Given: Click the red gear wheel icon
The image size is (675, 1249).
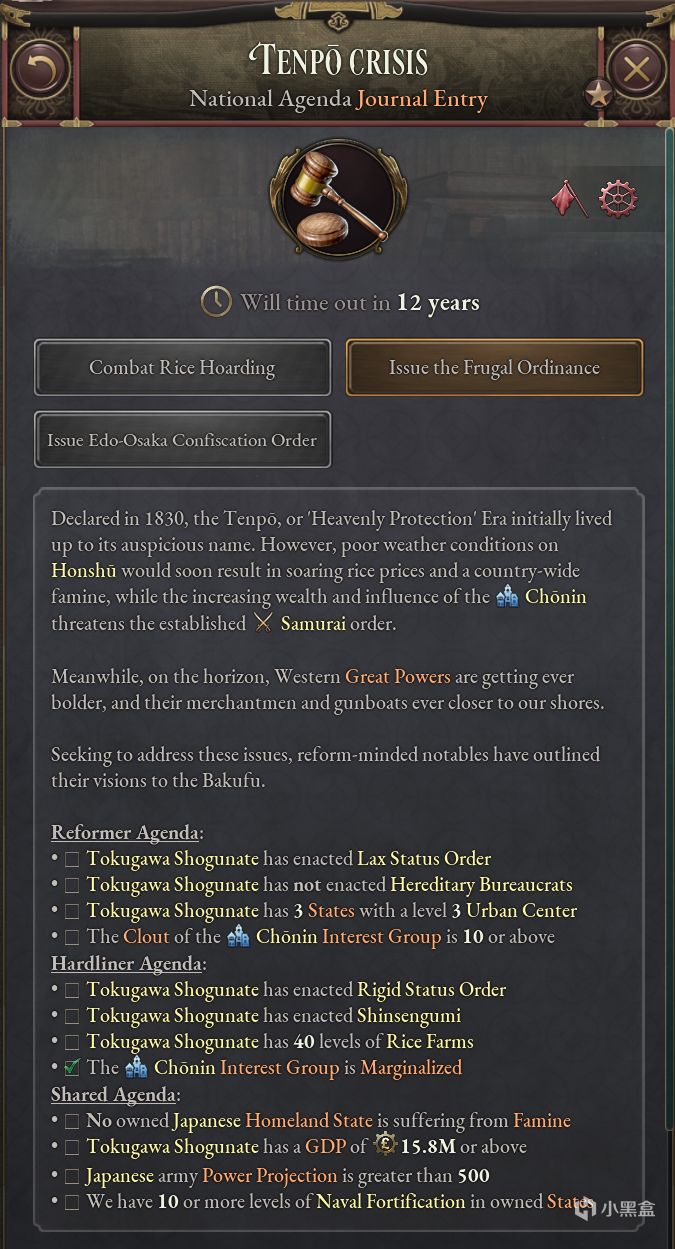Looking at the screenshot, I should click(618, 198).
